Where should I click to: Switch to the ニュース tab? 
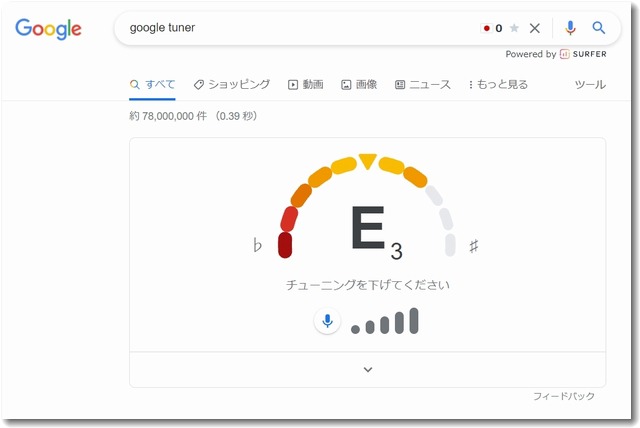point(423,84)
